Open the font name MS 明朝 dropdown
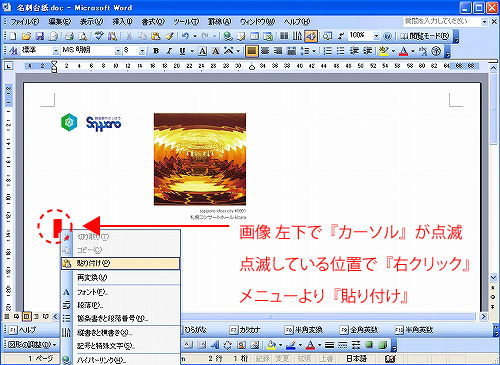Image resolution: width=500 pixels, height=365 pixels. tap(118, 51)
